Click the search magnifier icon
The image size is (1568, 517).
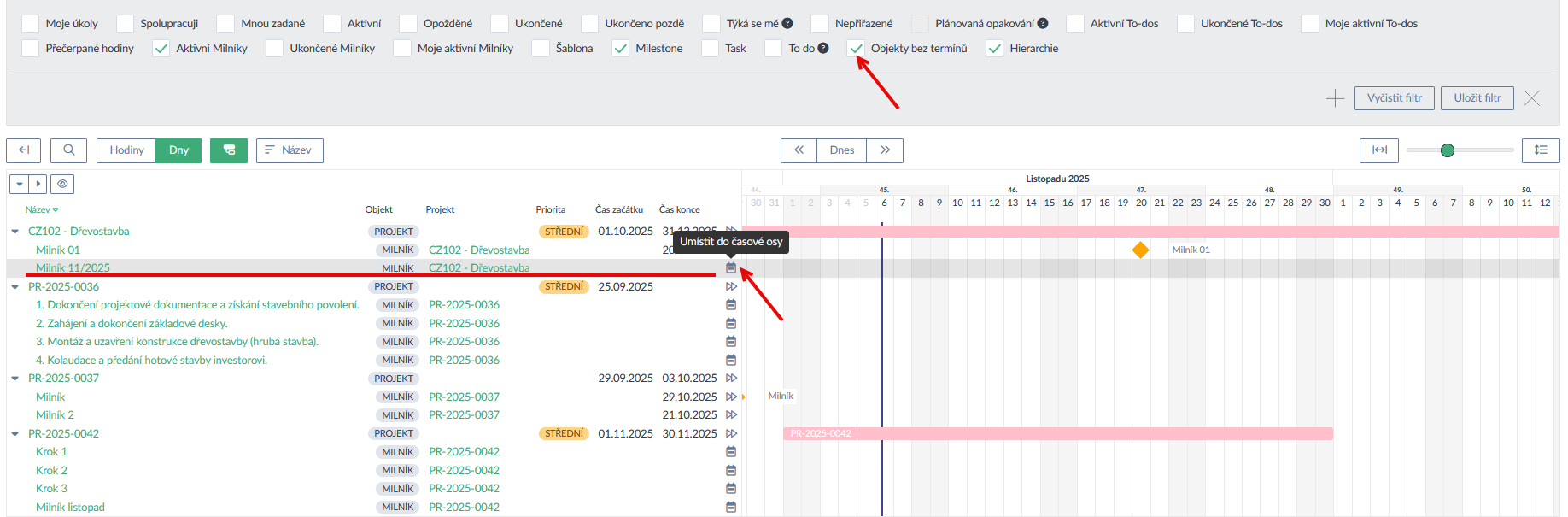(x=68, y=150)
